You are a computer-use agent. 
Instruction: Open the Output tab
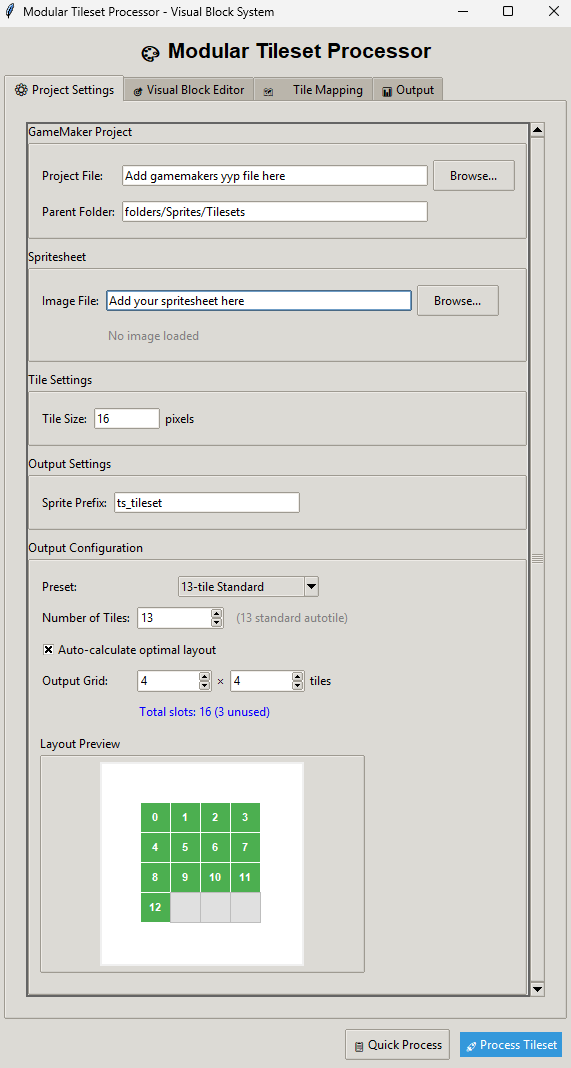[407, 90]
